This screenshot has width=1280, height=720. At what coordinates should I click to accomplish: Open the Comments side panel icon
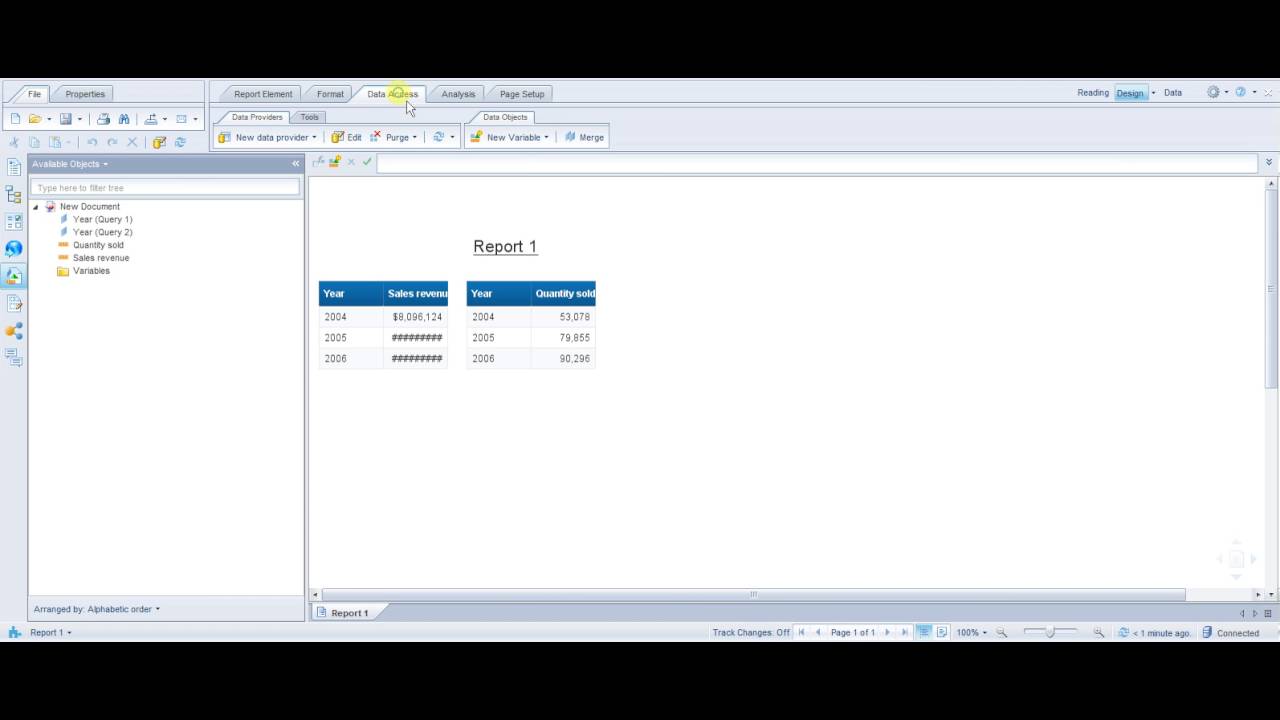[x=14, y=356]
